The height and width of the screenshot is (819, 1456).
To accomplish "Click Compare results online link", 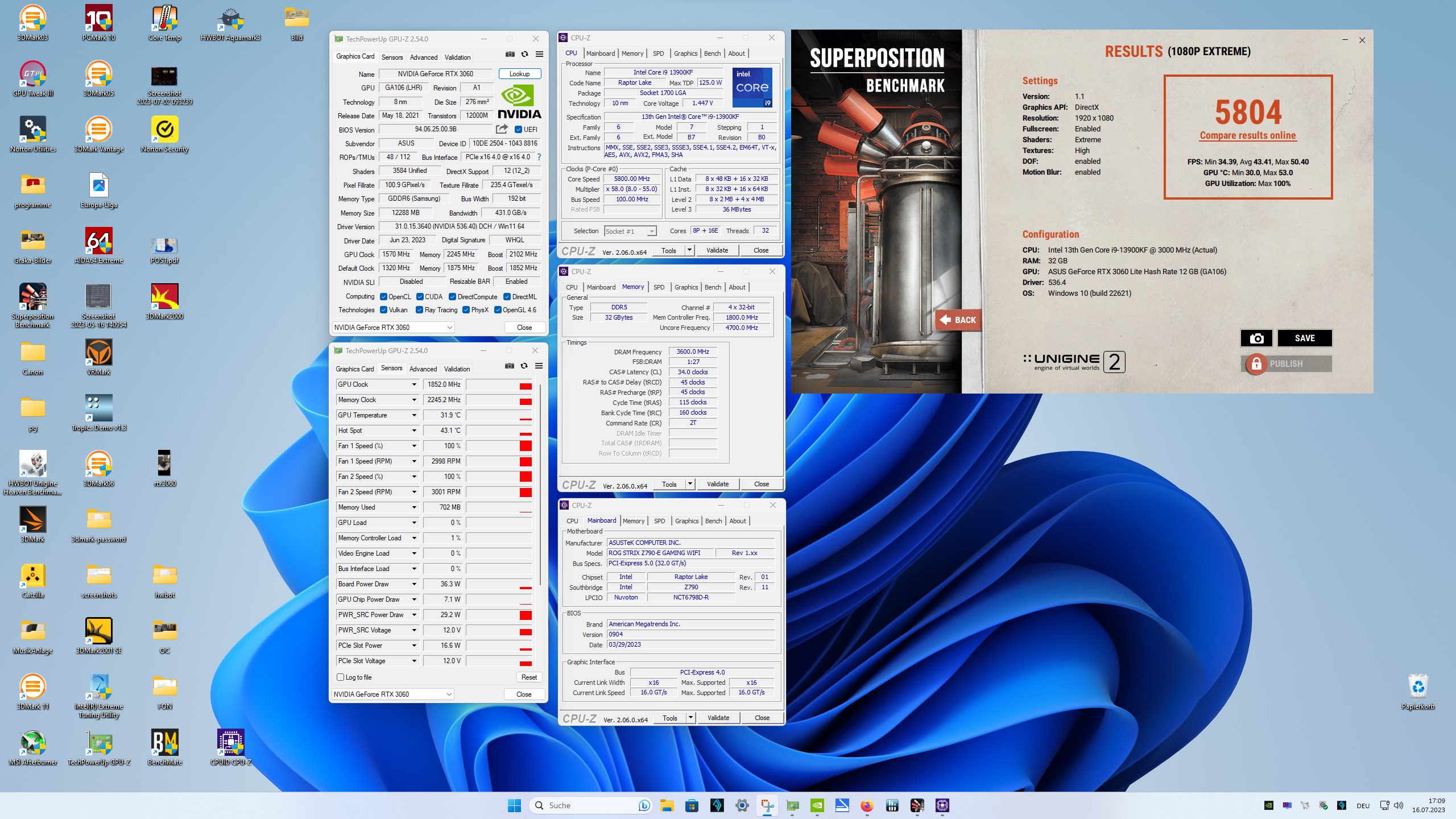I will coord(1248,135).
